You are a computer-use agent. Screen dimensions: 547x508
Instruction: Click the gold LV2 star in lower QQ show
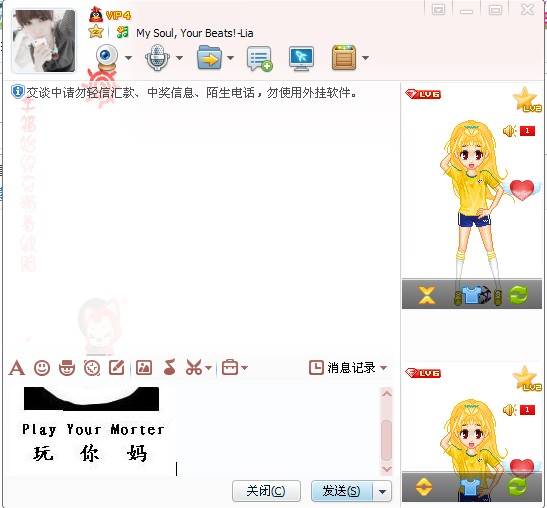(526, 379)
